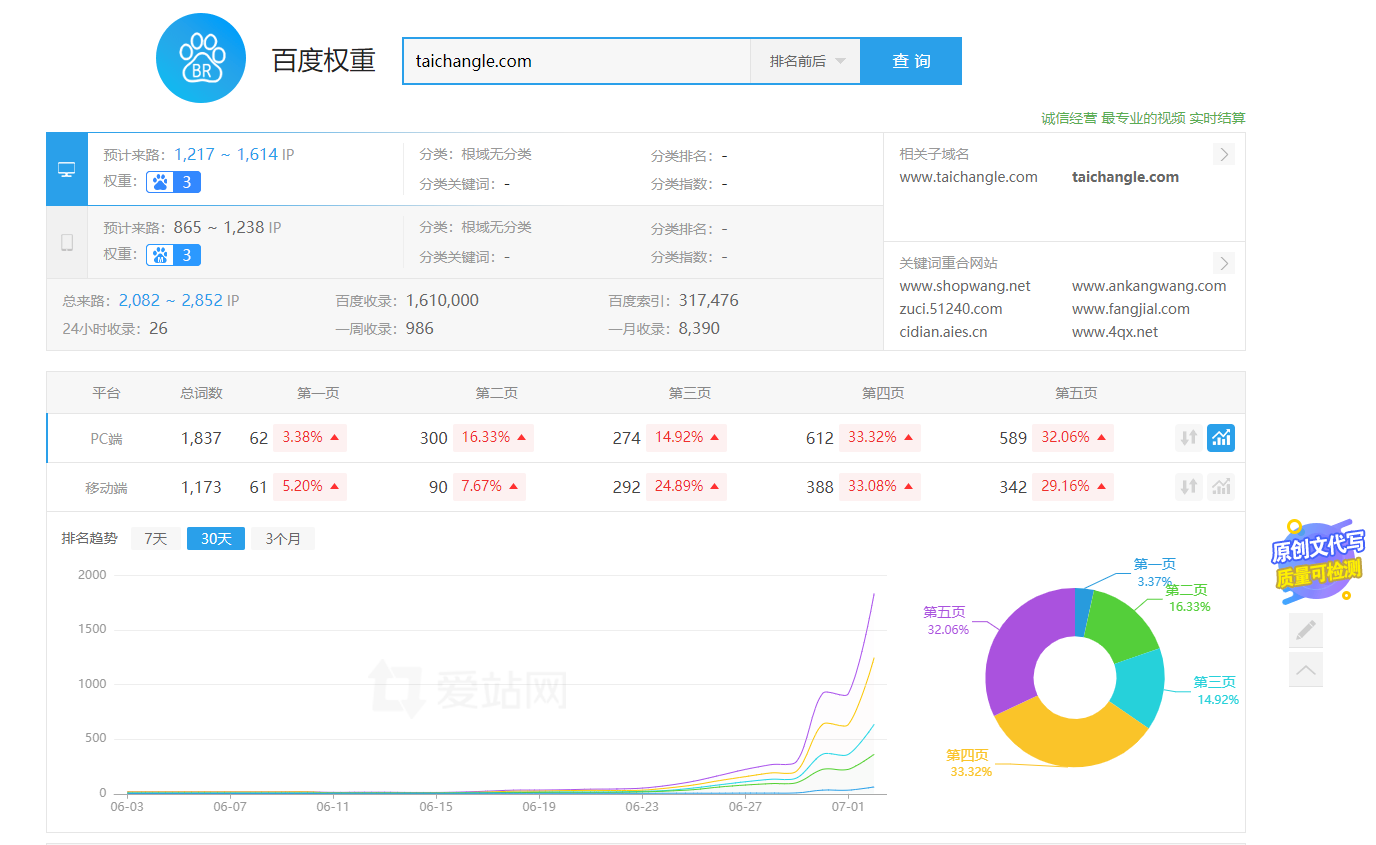Click the pencil edit feedback icon
This screenshot has width=1376, height=845.
[1306, 630]
